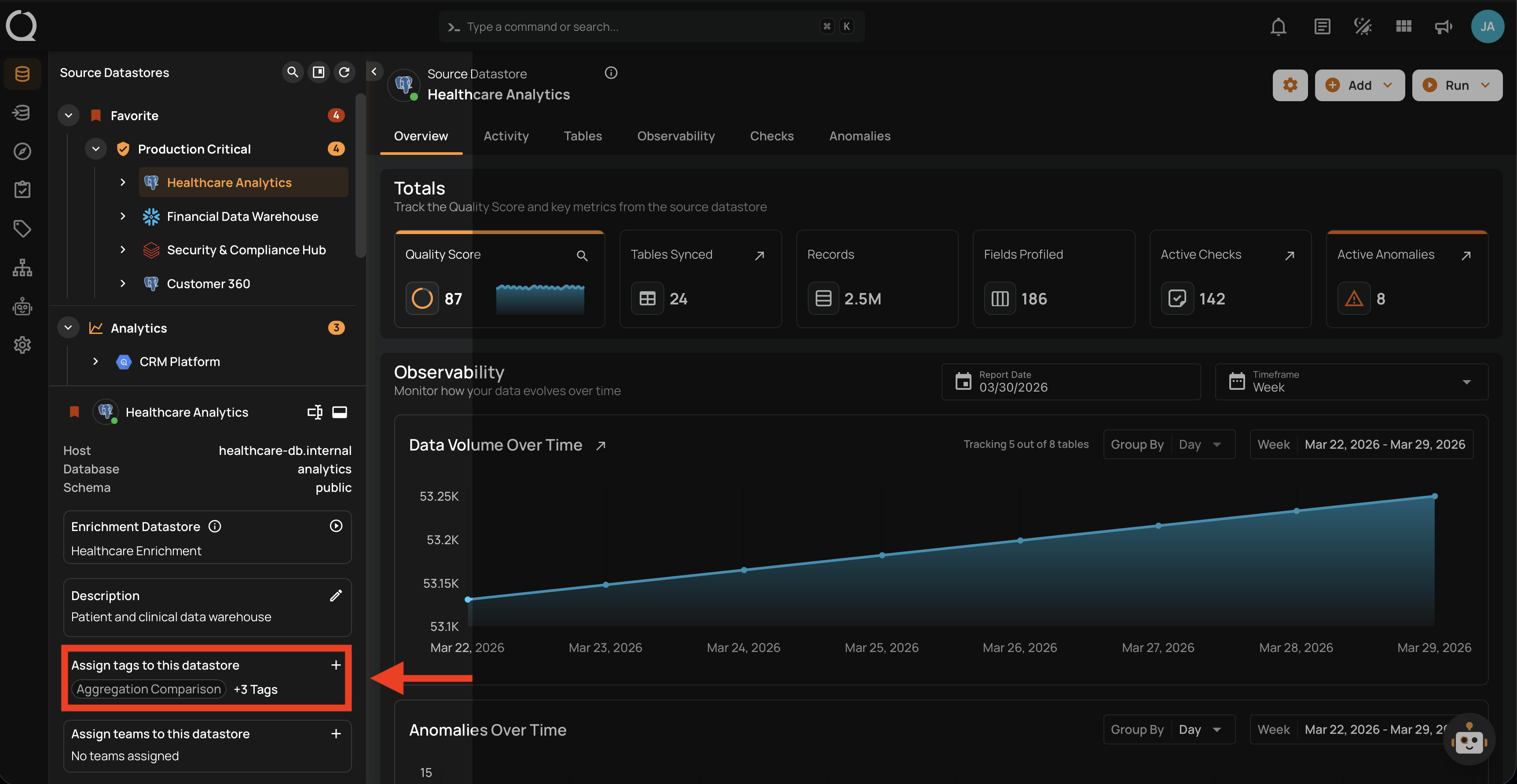Toggle the favorite bookmark on Healthcare Analytics

(x=74, y=412)
